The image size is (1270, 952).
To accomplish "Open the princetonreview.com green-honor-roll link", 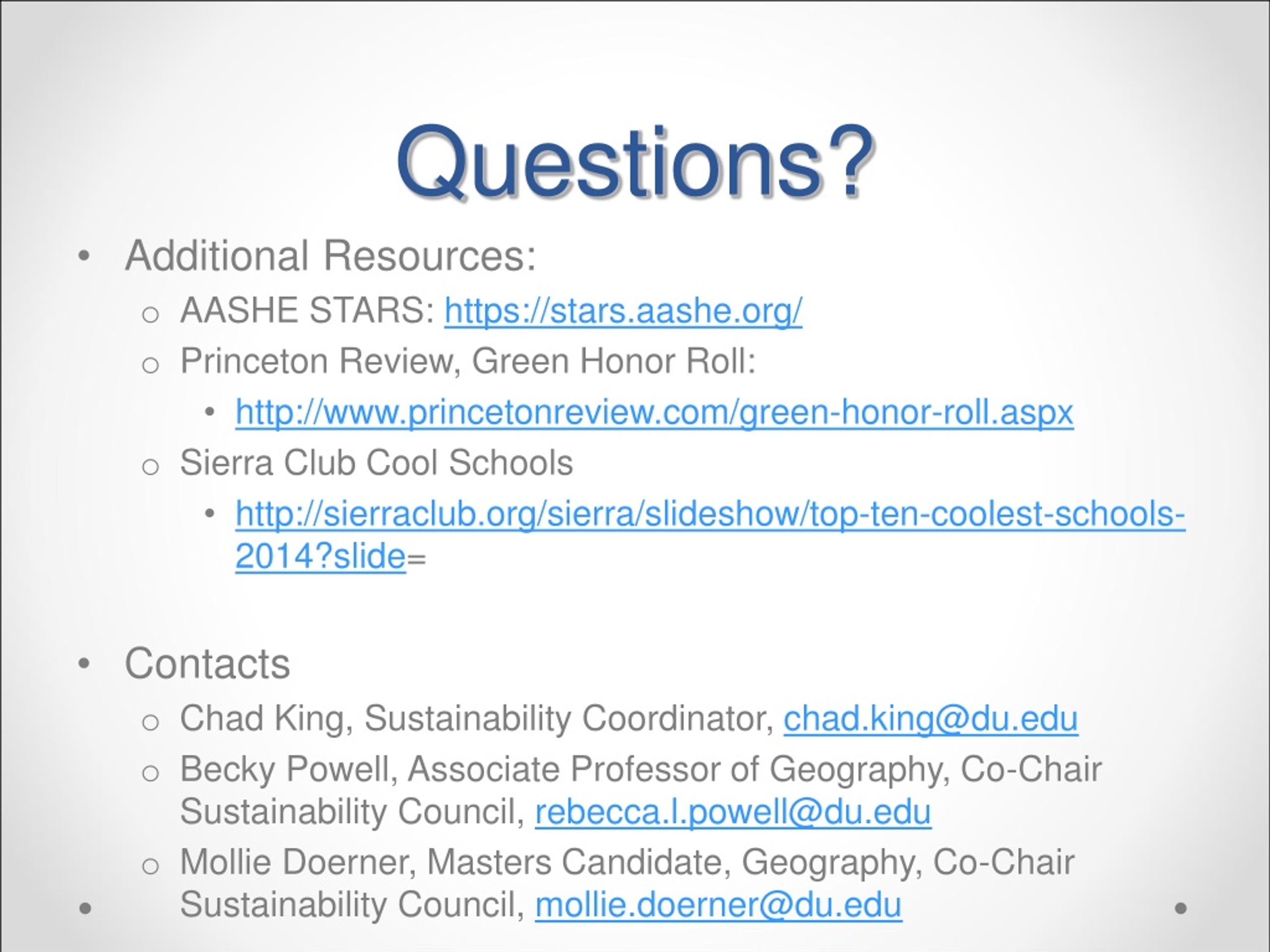I will point(654,413).
